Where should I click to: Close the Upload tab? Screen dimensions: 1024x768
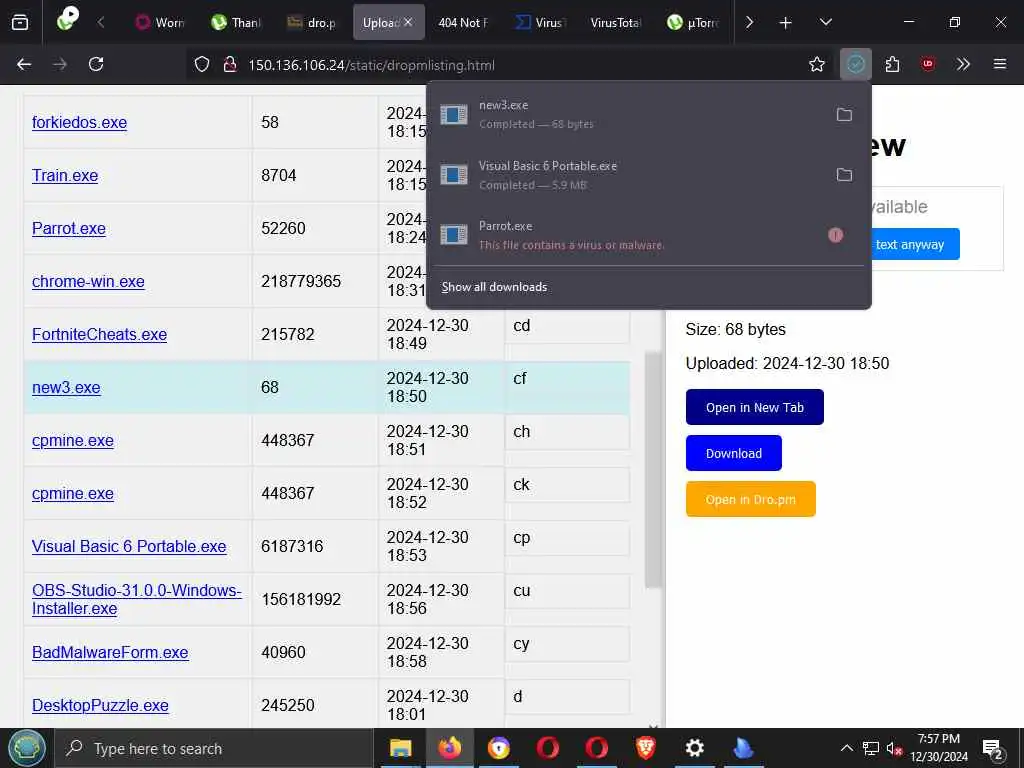click(408, 22)
